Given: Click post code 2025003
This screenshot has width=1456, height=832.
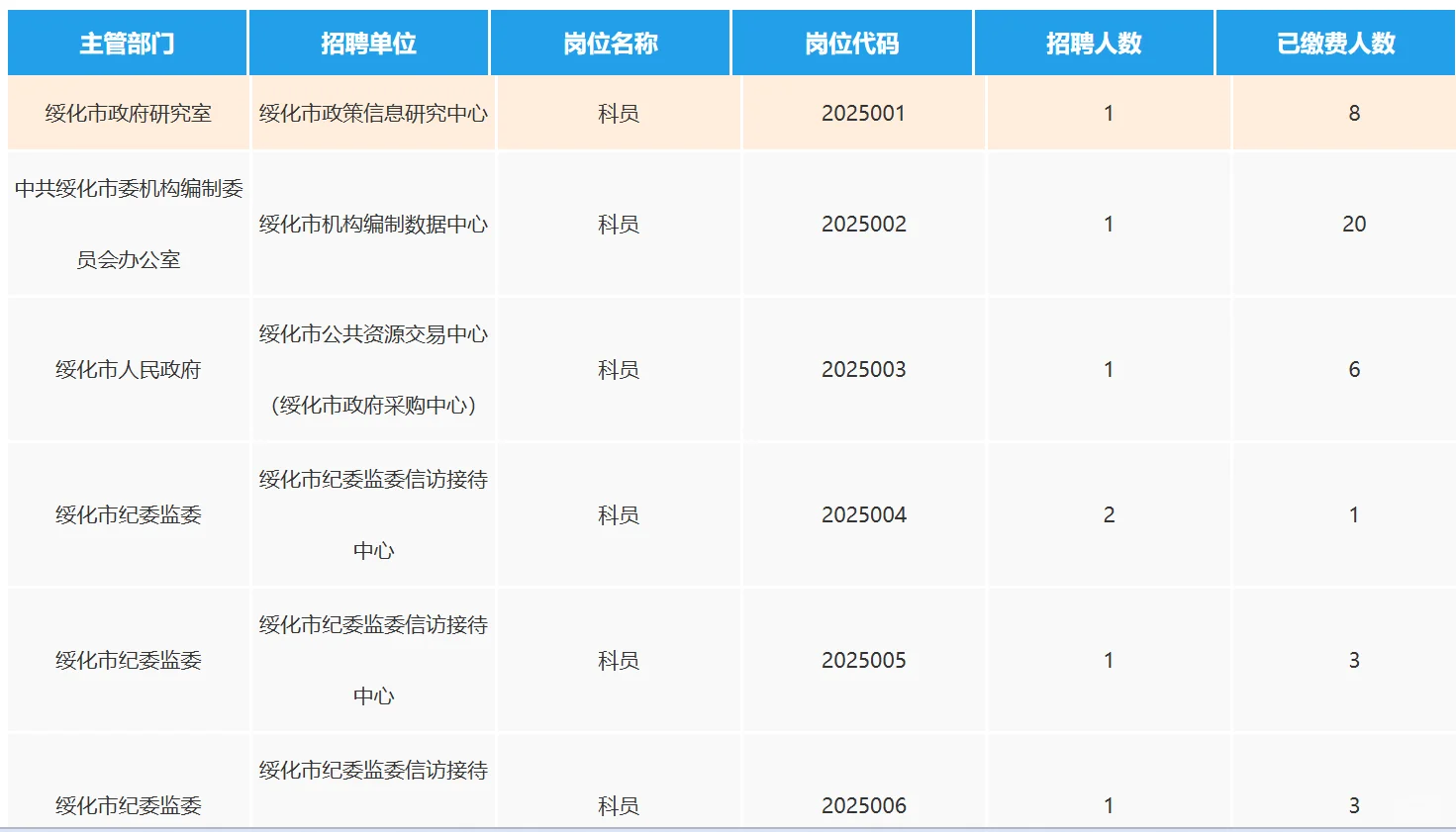Looking at the screenshot, I should click(864, 370).
